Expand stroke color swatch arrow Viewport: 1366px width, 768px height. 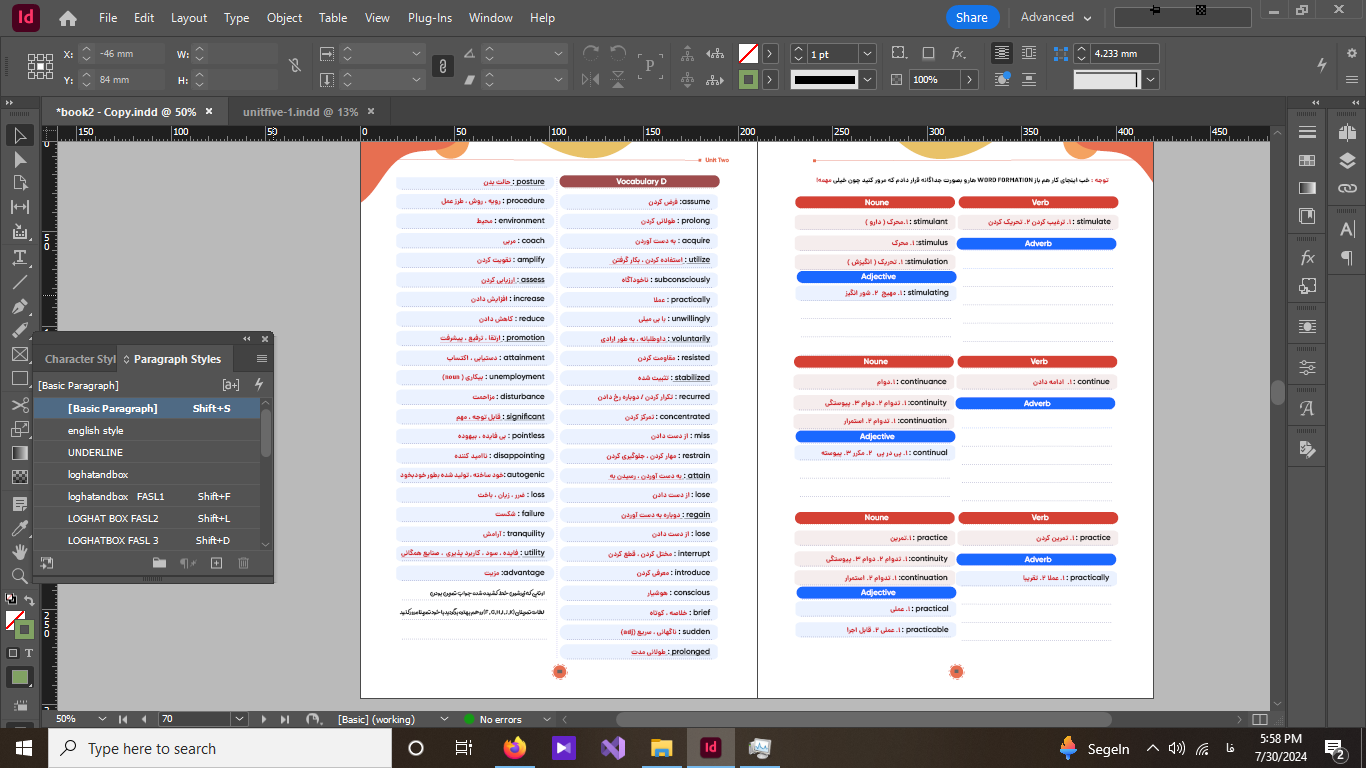[770, 79]
